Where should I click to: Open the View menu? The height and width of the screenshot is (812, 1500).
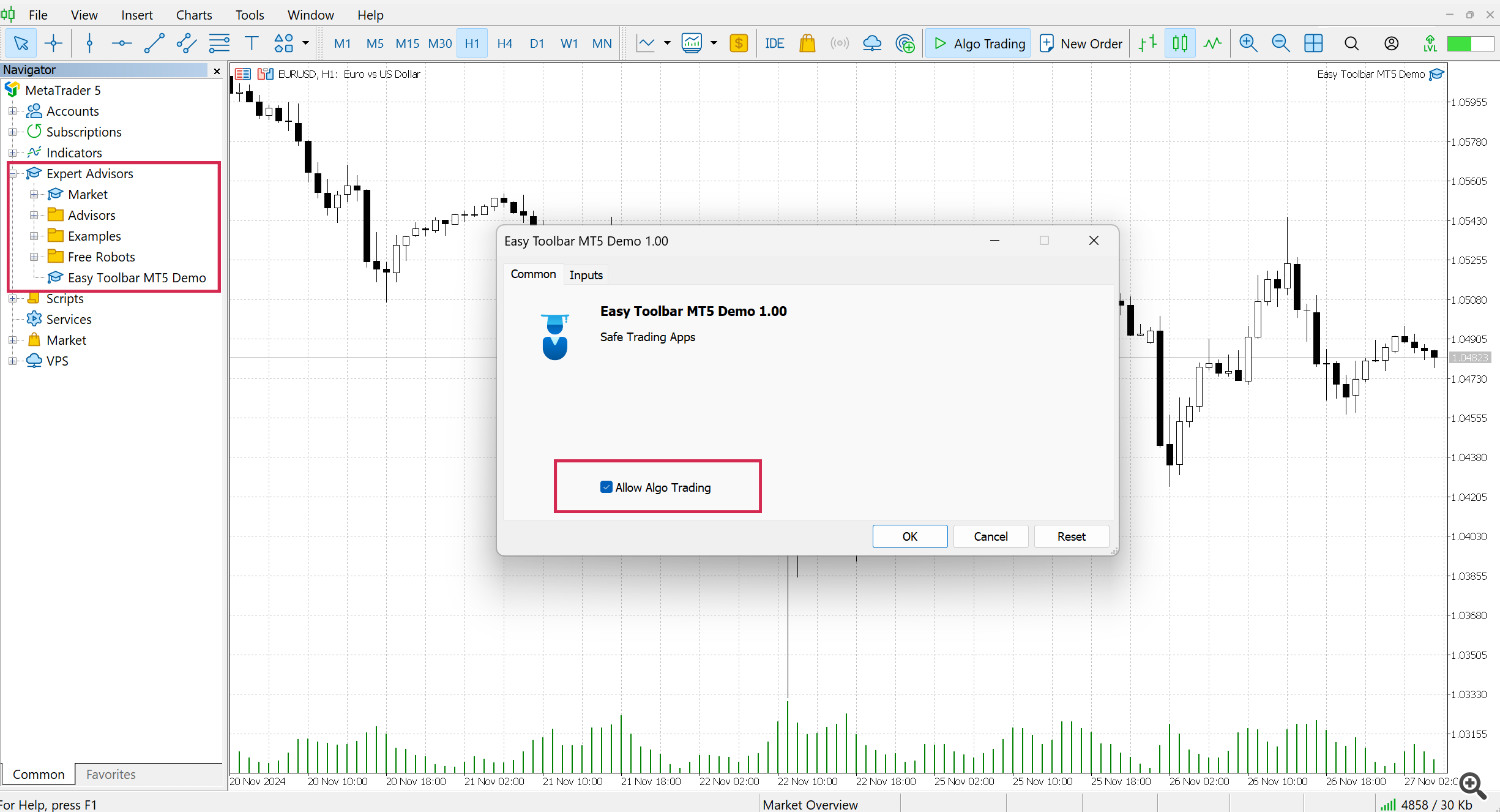[x=85, y=15]
